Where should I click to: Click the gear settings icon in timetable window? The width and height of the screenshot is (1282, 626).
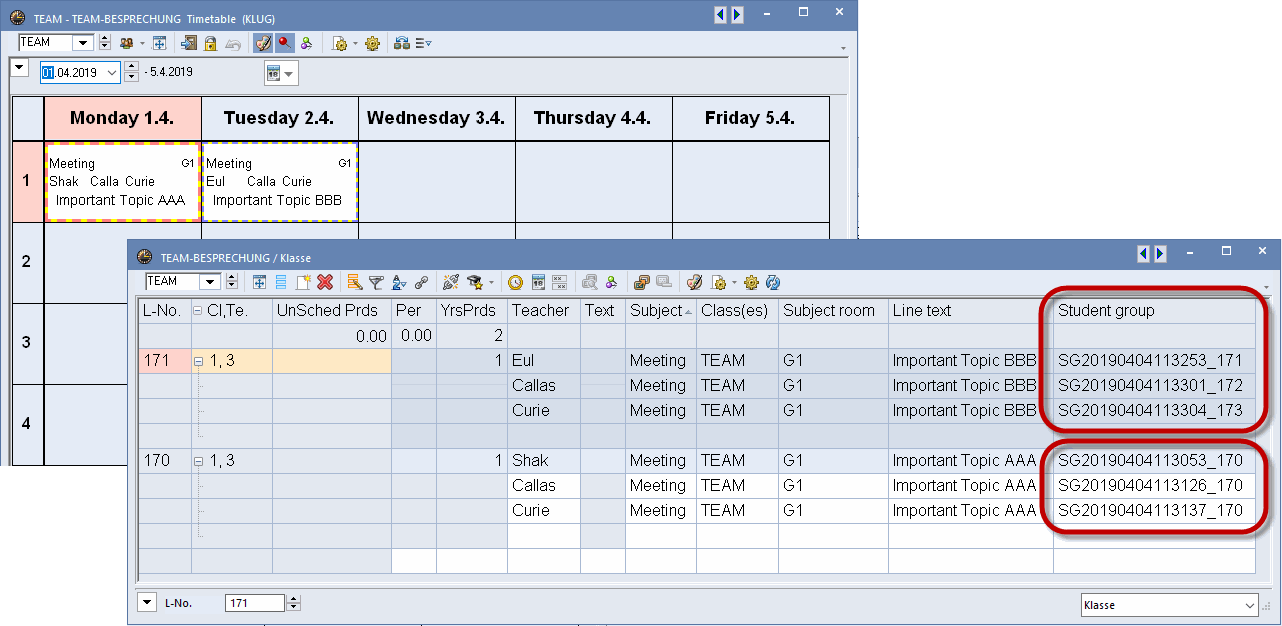[372, 43]
